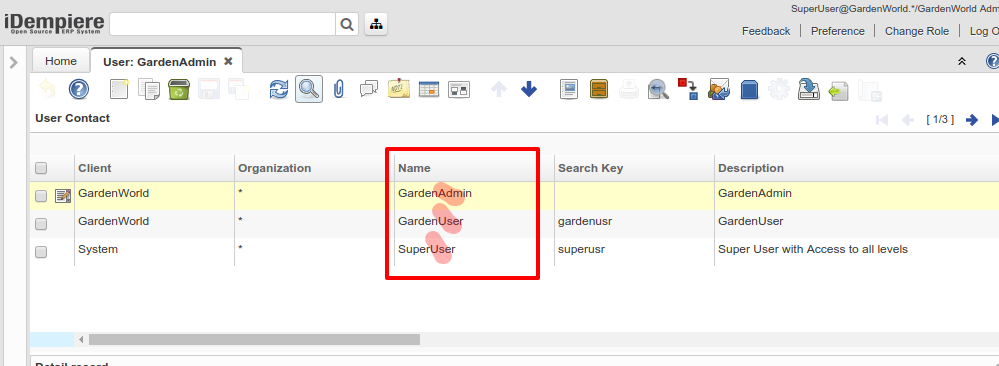Viewport: 999px width, 366px height.
Task: Open Chat speech bubbles icon
Action: (369, 89)
